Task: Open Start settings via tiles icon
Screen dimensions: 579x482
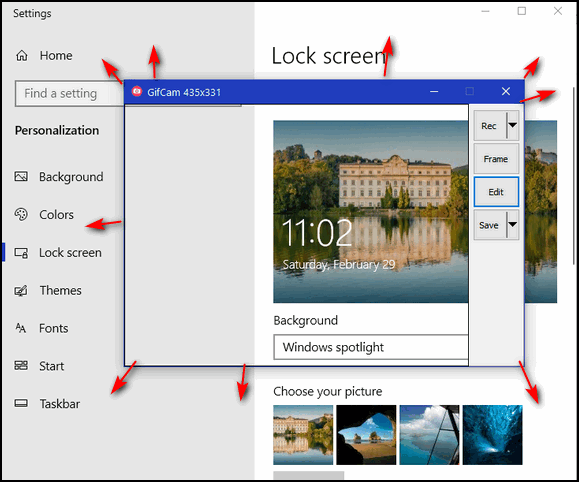Action: (x=21, y=366)
